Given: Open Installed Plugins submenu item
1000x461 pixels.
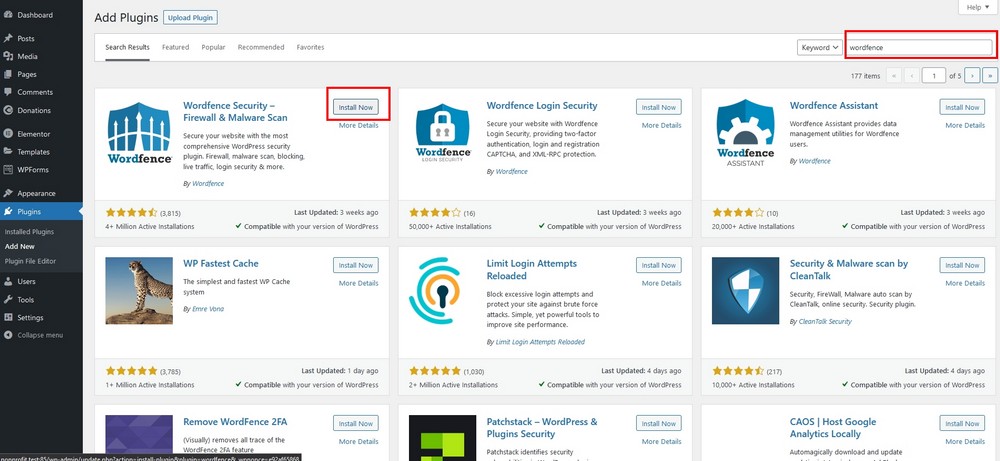Looking at the screenshot, I should [29, 232].
